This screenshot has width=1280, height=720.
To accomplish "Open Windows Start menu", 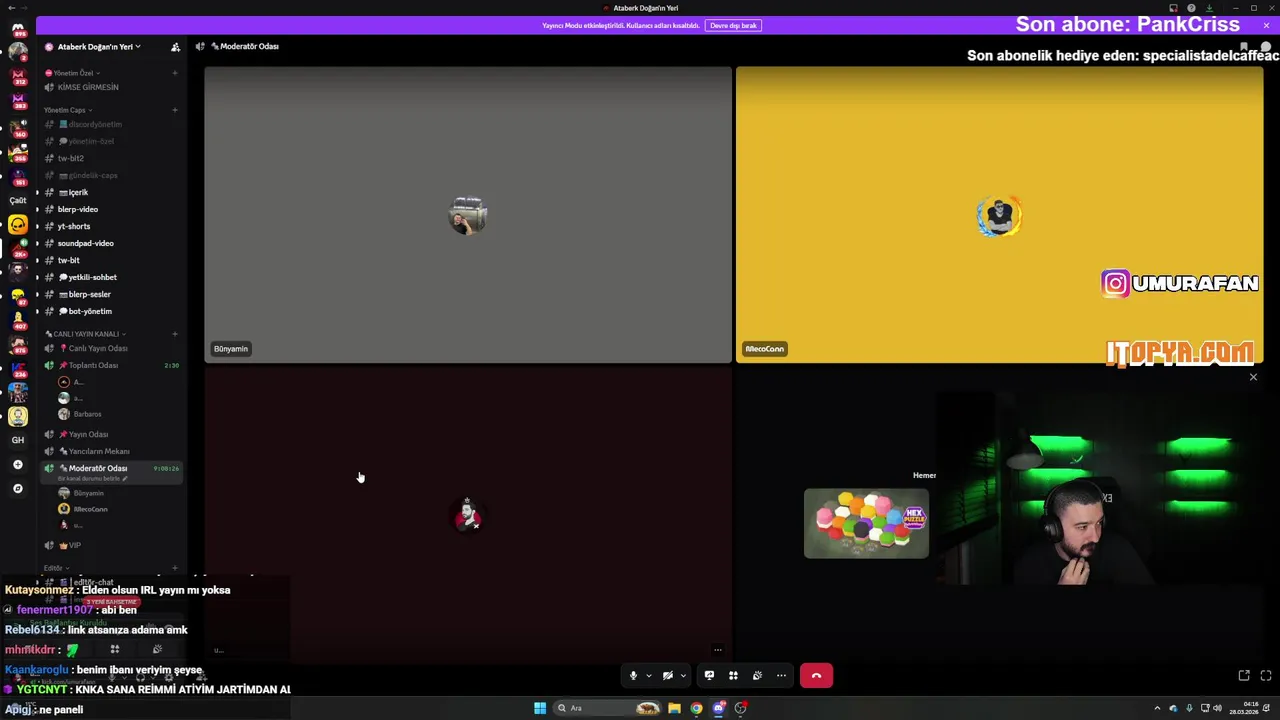I will pyautogui.click(x=540, y=708).
